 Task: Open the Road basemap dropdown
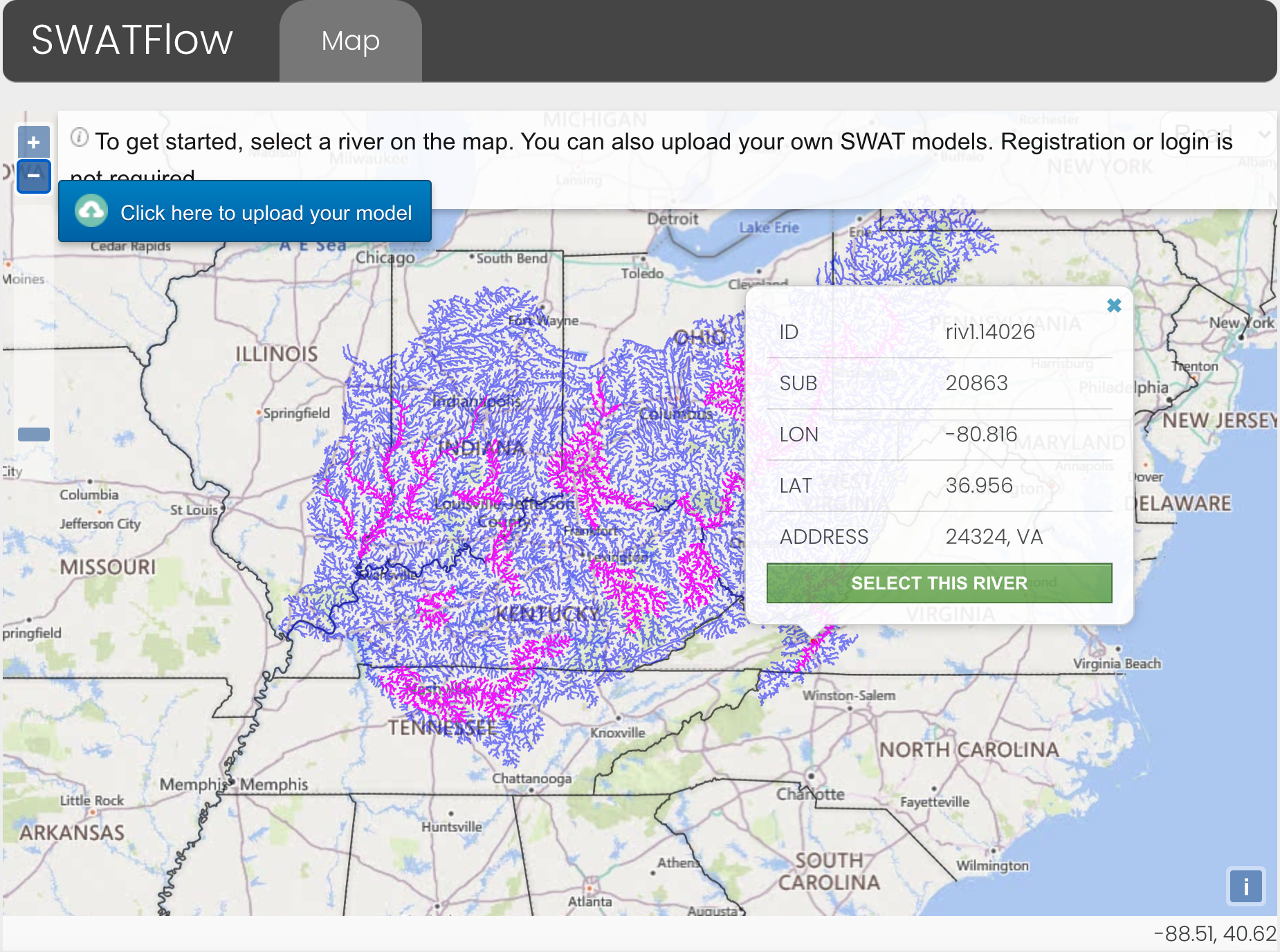[1218, 134]
